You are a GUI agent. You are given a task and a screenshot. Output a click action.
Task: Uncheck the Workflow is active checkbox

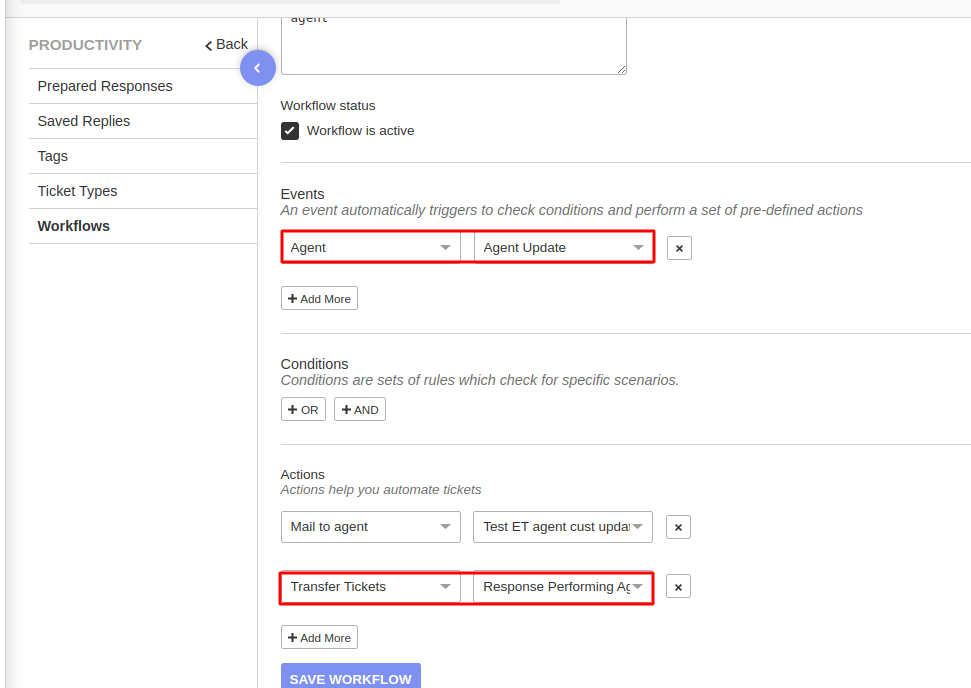click(289, 130)
